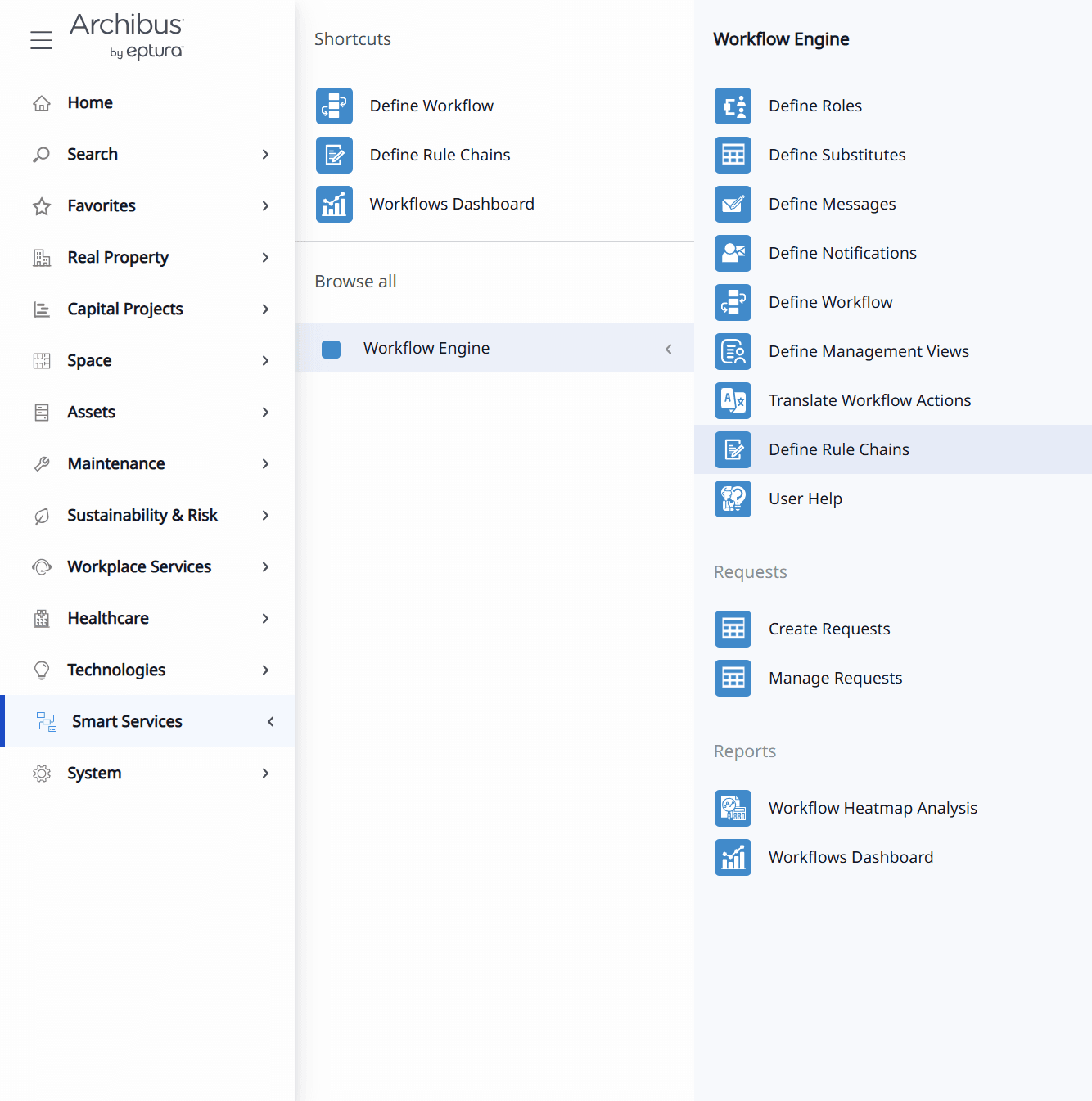1092x1101 pixels.
Task: Expand the Space menu chevron
Action: [265, 361]
